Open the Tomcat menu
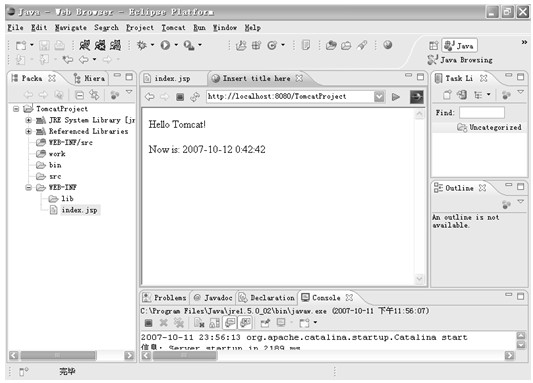This screenshot has width=533, height=383. pyautogui.click(x=173, y=28)
